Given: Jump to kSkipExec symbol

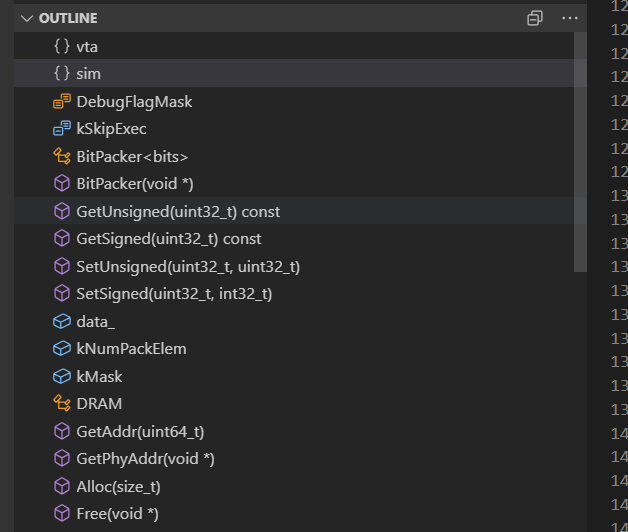Looking at the screenshot, I should (x=294, y=129).
